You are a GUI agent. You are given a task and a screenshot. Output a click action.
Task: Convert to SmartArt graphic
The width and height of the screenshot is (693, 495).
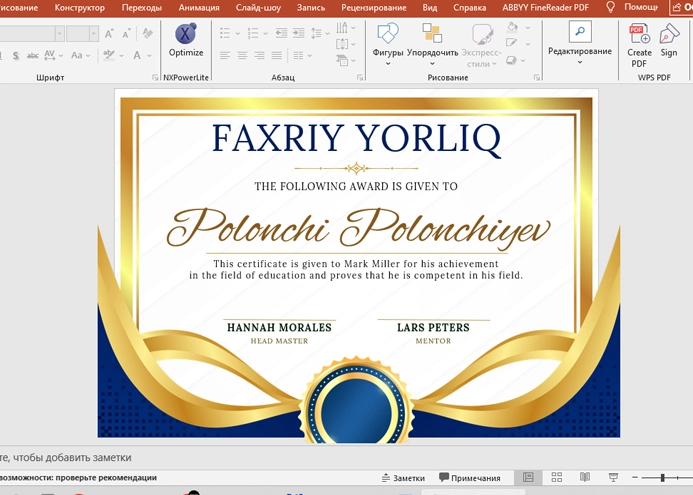coord(346,60)
